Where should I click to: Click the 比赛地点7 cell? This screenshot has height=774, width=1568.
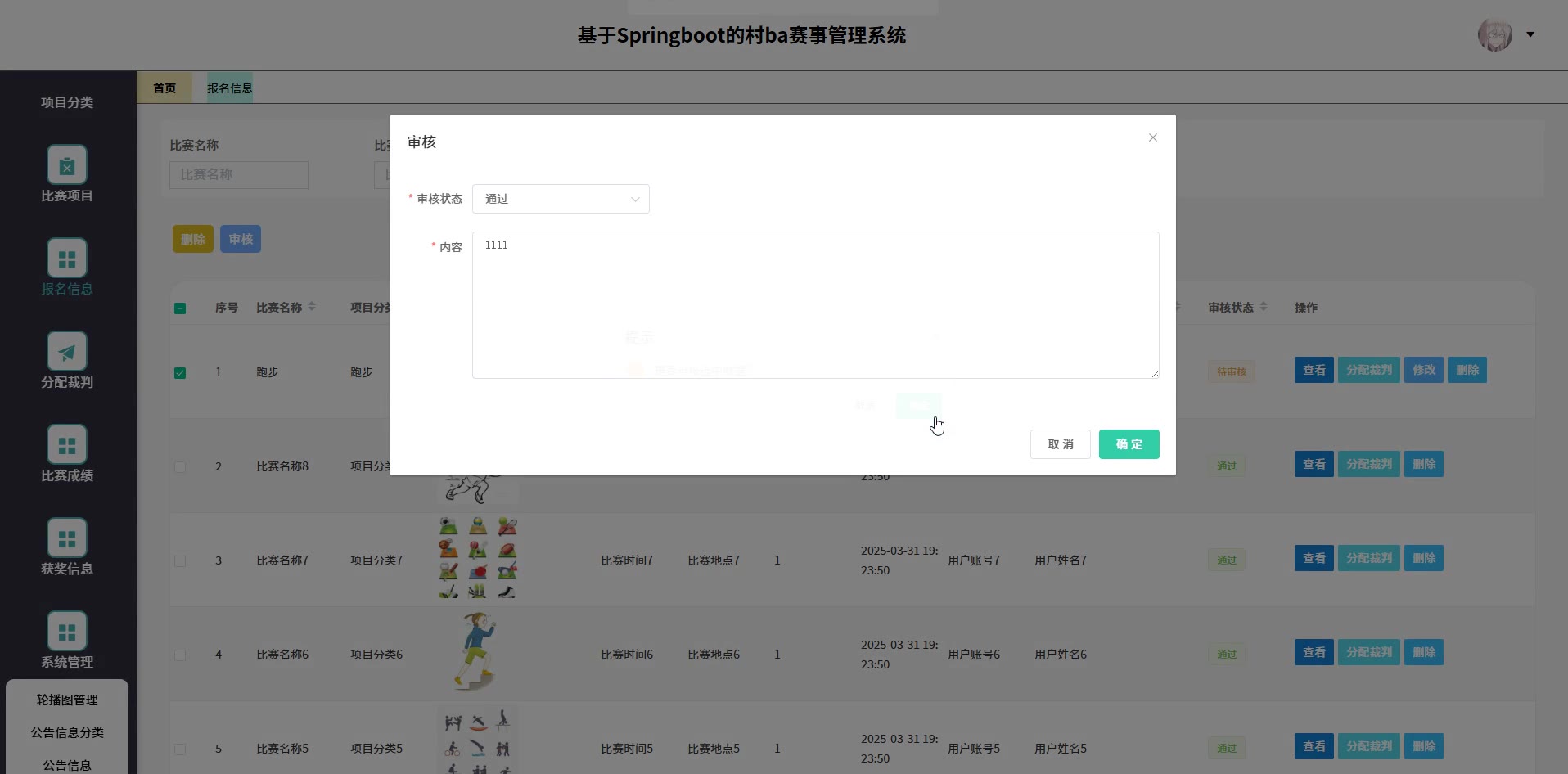tap(714, 560)
